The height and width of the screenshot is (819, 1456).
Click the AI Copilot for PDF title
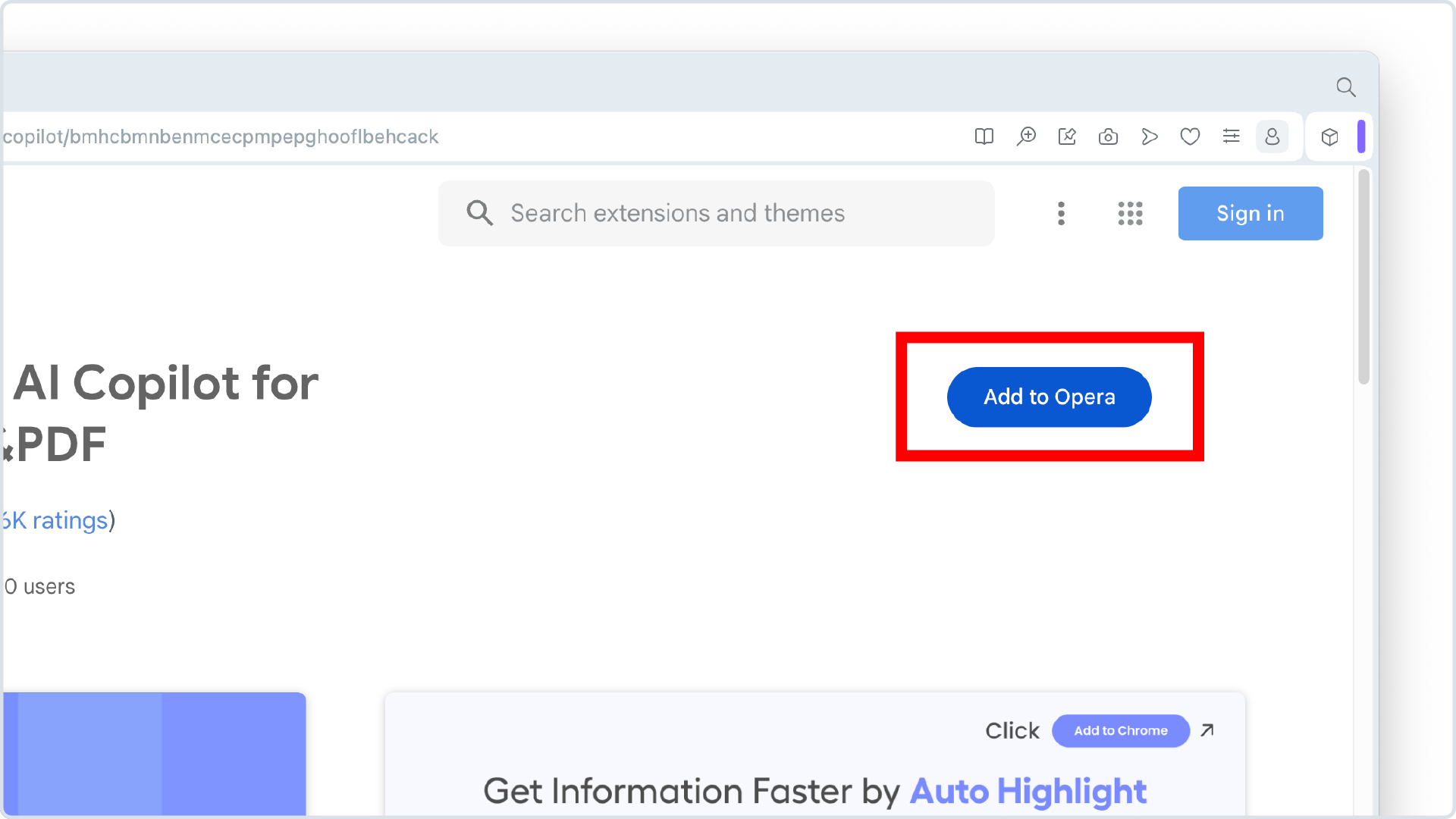pyautogui.click(x=159, y=413)
